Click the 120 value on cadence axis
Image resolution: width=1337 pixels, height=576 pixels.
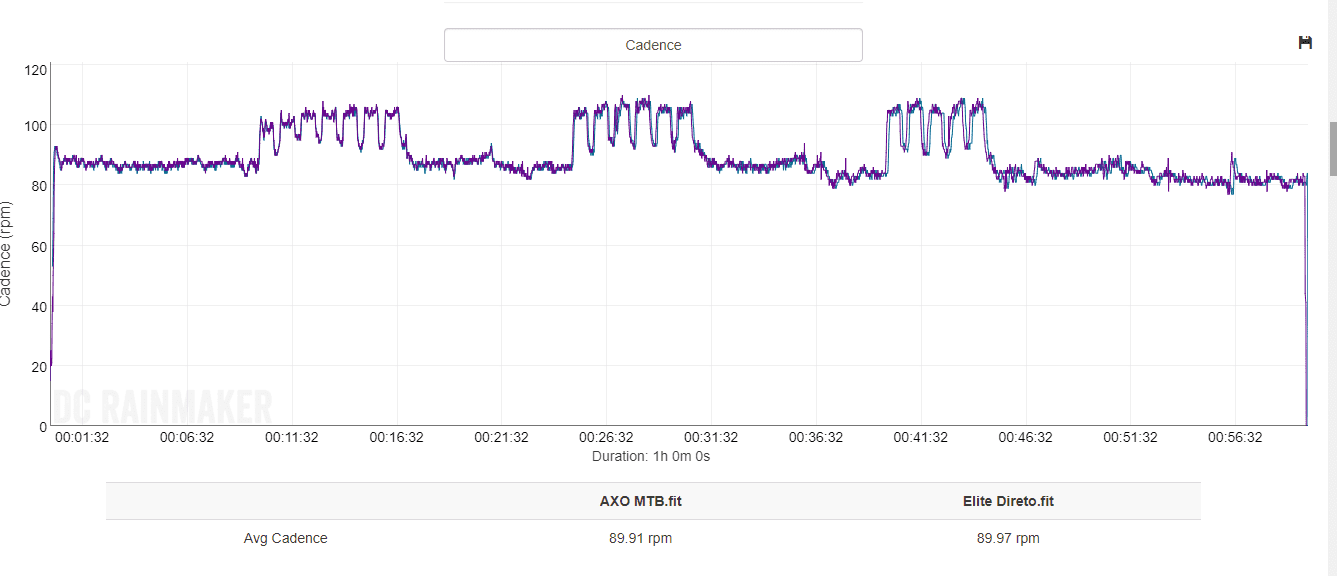36,70
